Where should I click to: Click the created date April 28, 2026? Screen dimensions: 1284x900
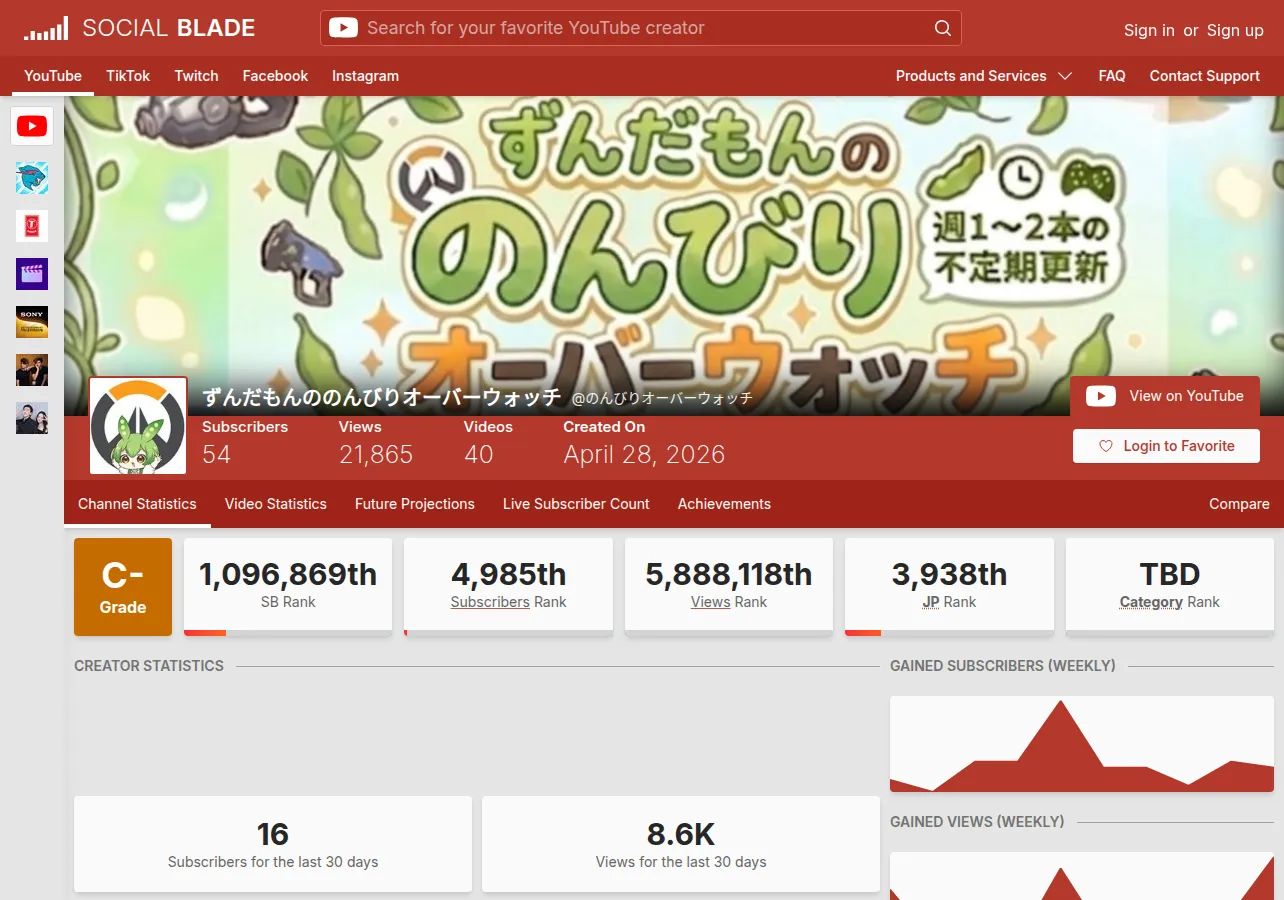coord(644,455)
